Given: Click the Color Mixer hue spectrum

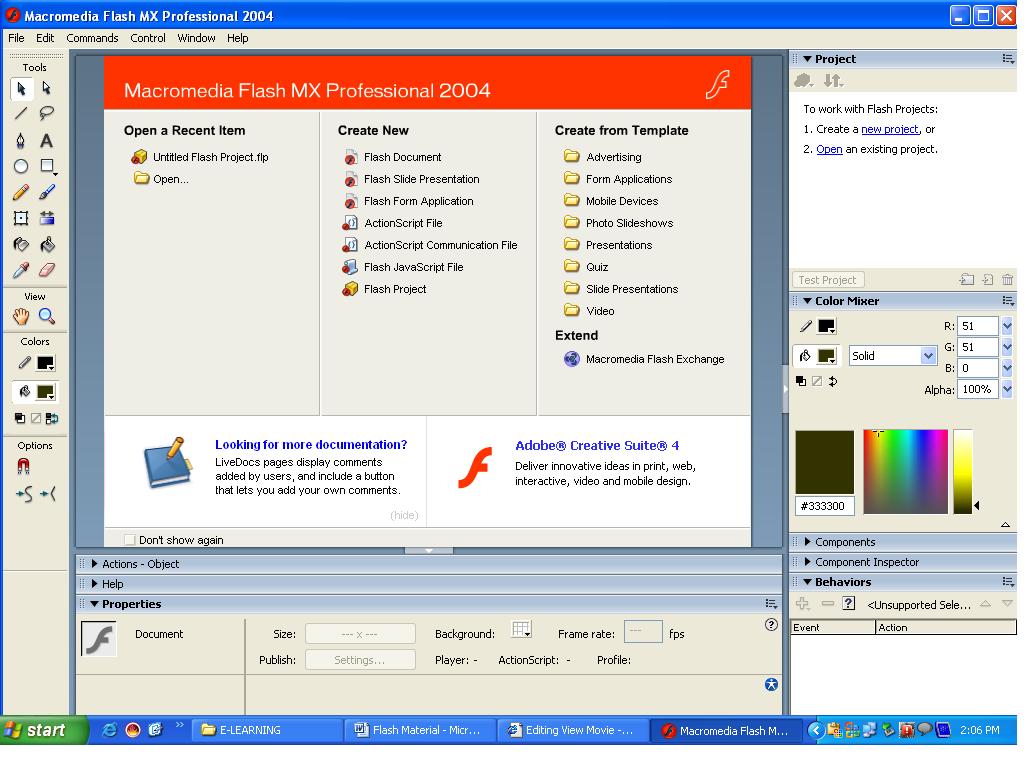Looking at the screenshot, I should point(905,472).
